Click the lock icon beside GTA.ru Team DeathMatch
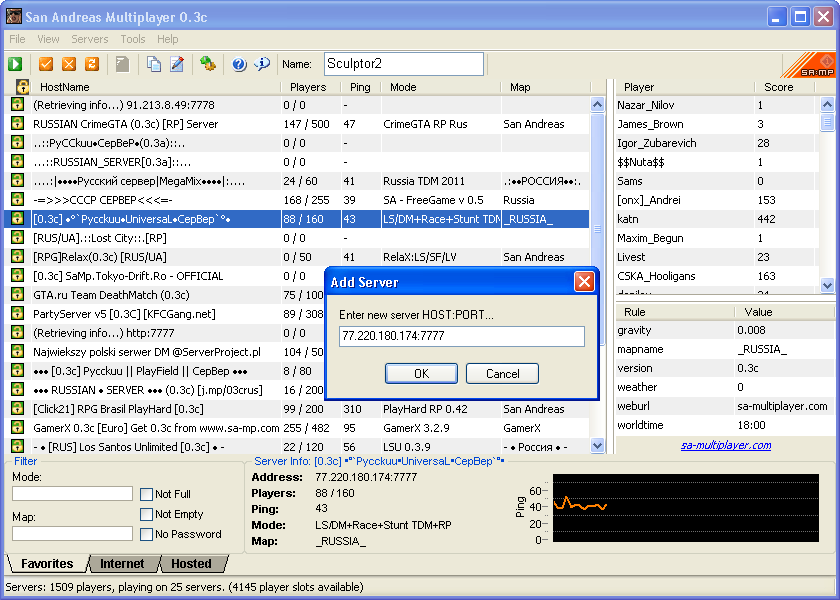 17,295
